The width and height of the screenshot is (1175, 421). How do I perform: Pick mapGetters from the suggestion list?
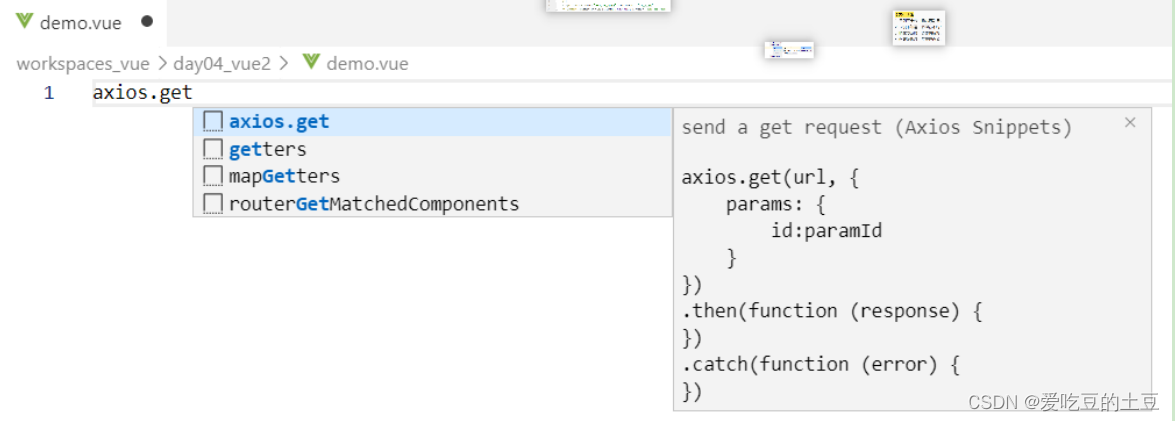(x=285, y=176)
